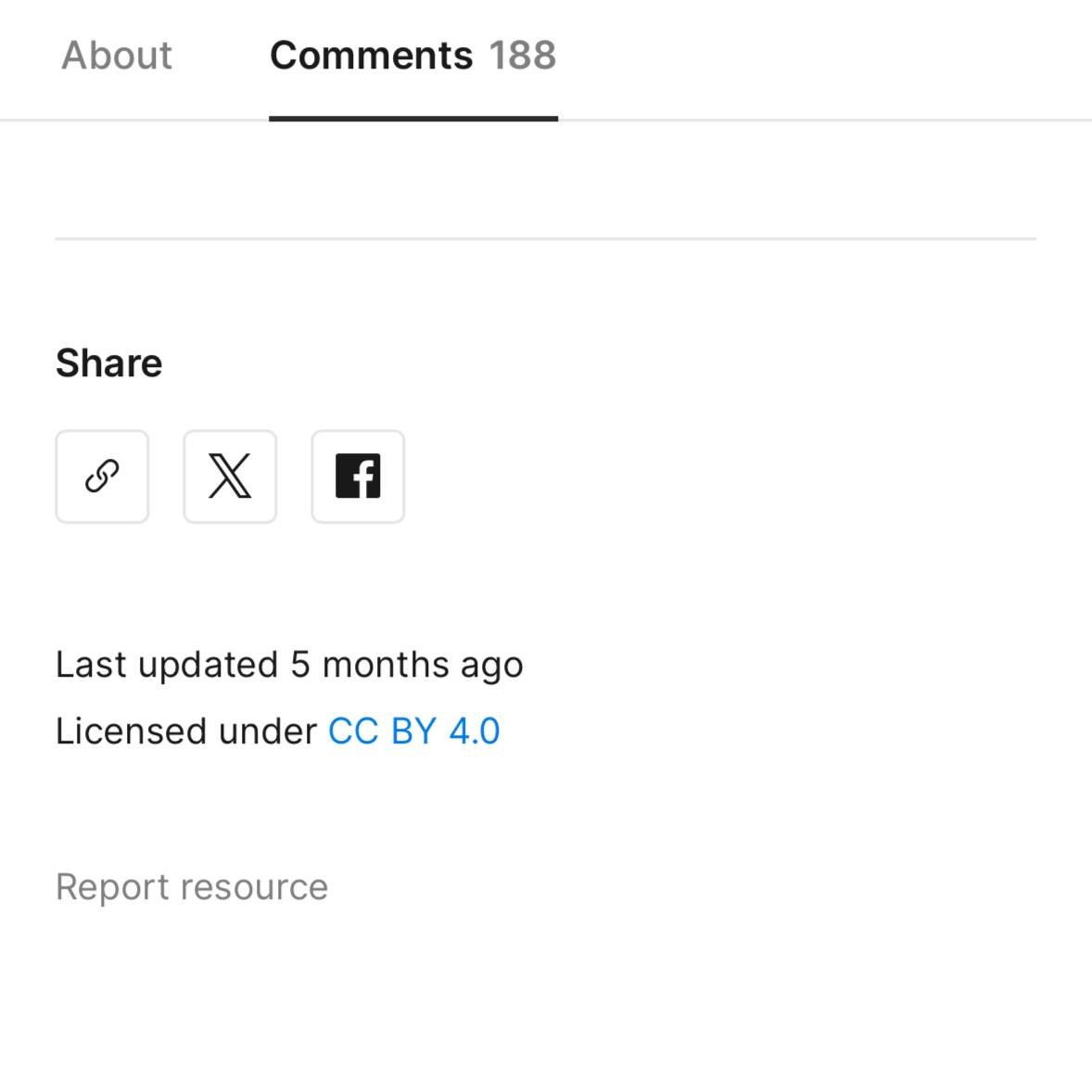The image size is (1092, 1092).
Task: View Creative Commons license details
Action: tap(414, 731)
